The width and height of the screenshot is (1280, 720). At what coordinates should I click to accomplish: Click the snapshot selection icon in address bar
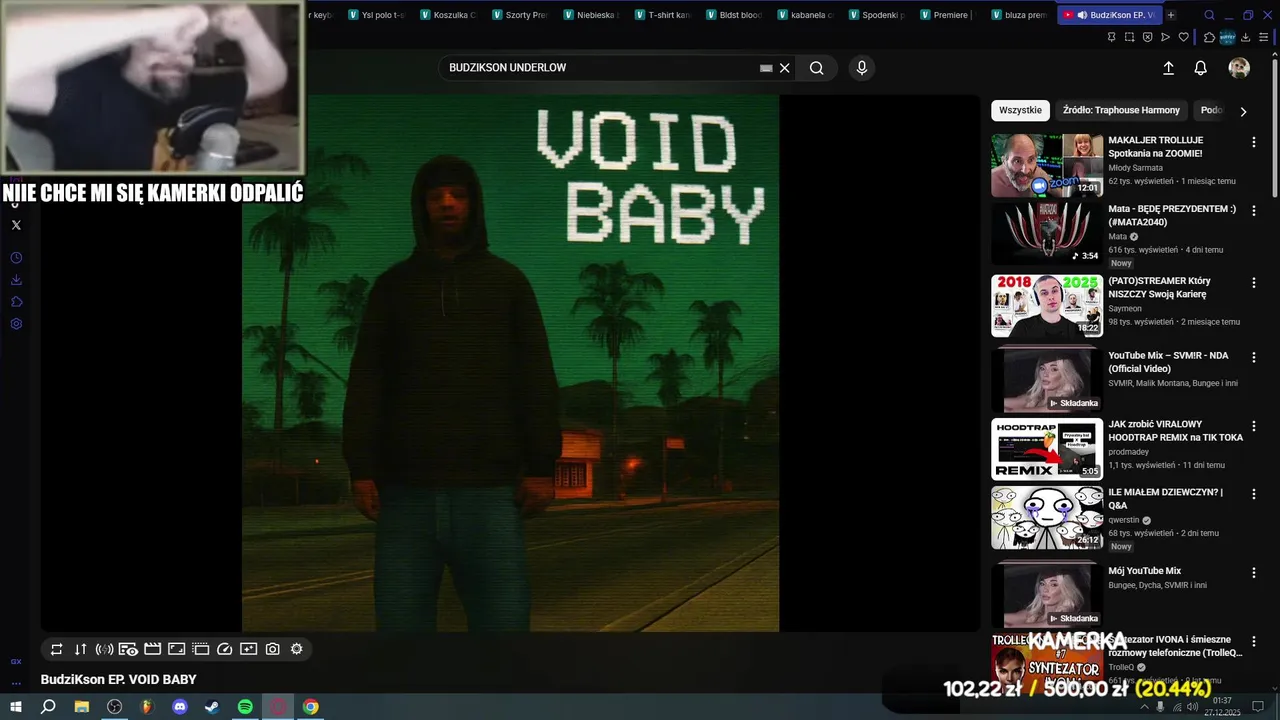[x=1129, y=37]
